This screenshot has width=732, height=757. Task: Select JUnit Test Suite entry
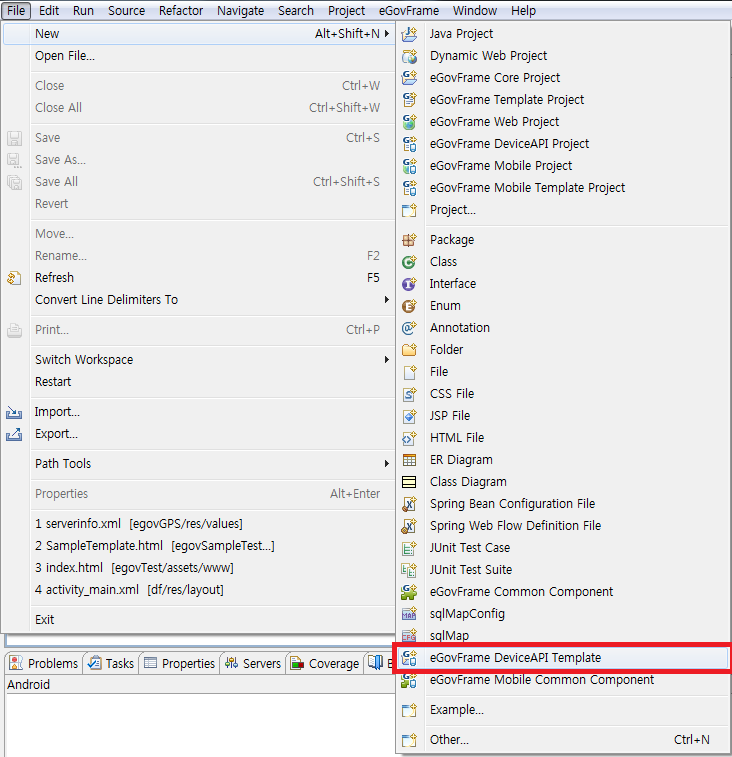[x=562, y=570]
